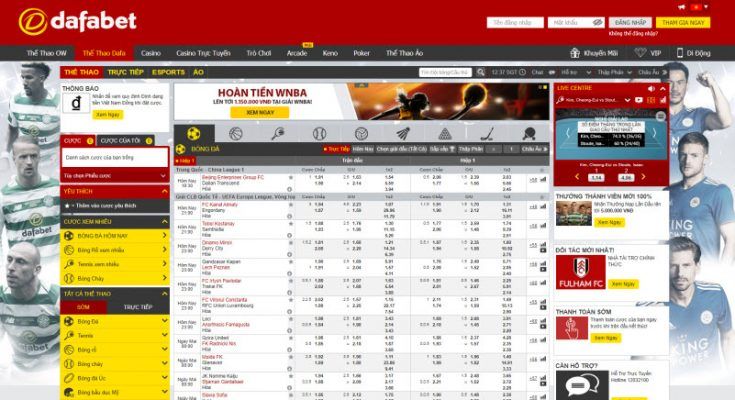Show previous Live Centre odds arrow

coord(577,177)
